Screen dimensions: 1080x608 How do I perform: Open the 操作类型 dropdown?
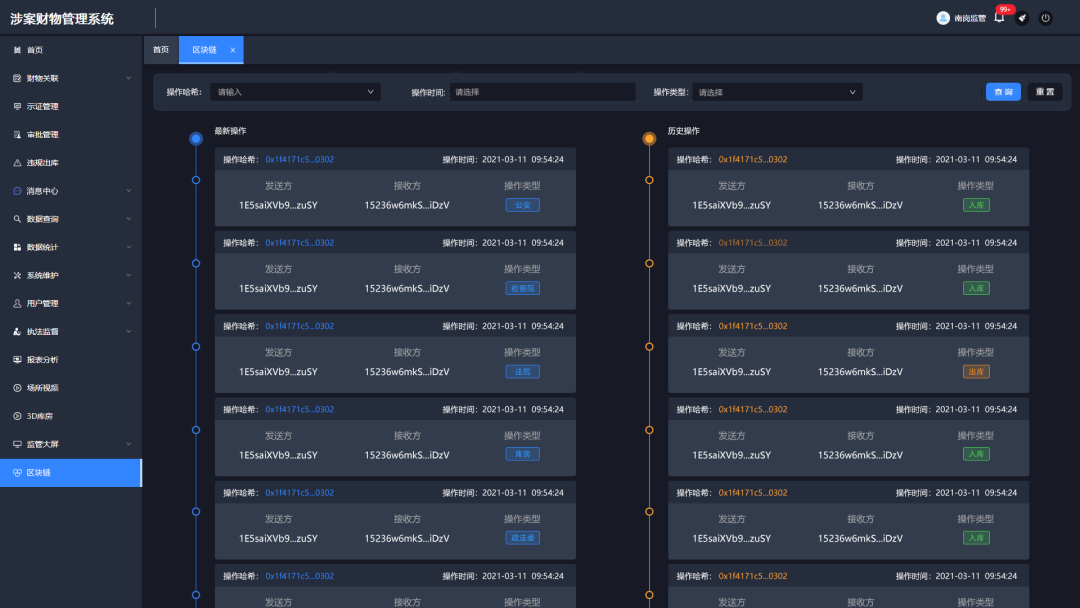(x=777, y=92)
